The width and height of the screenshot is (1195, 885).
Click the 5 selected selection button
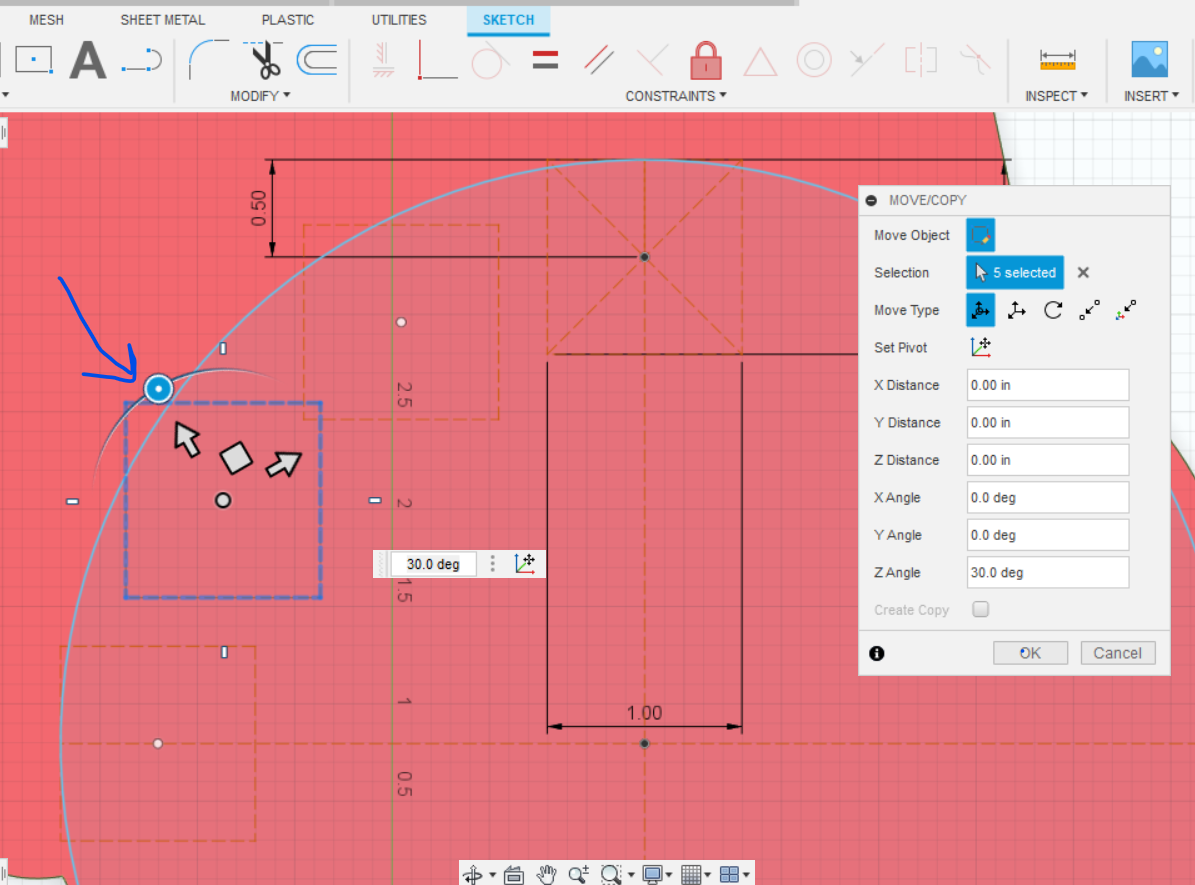pyautogui.click(x=1015, y=272)
